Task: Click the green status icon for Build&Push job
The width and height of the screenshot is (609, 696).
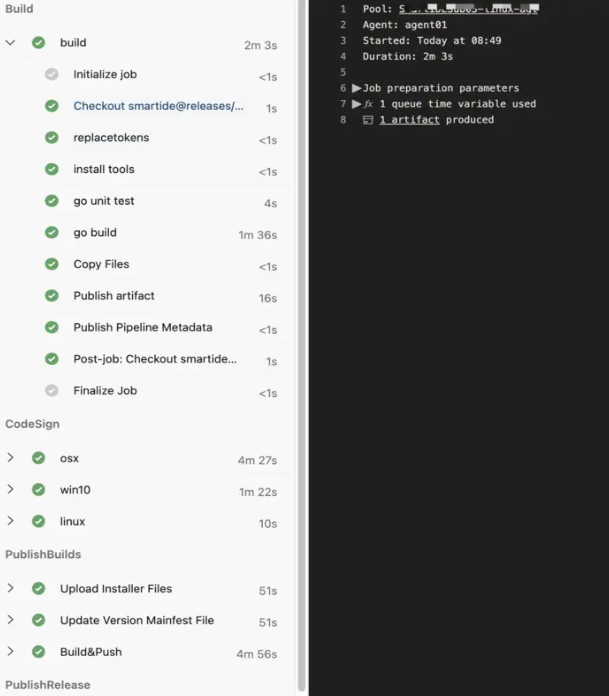Action: click(x=38, y=652)
